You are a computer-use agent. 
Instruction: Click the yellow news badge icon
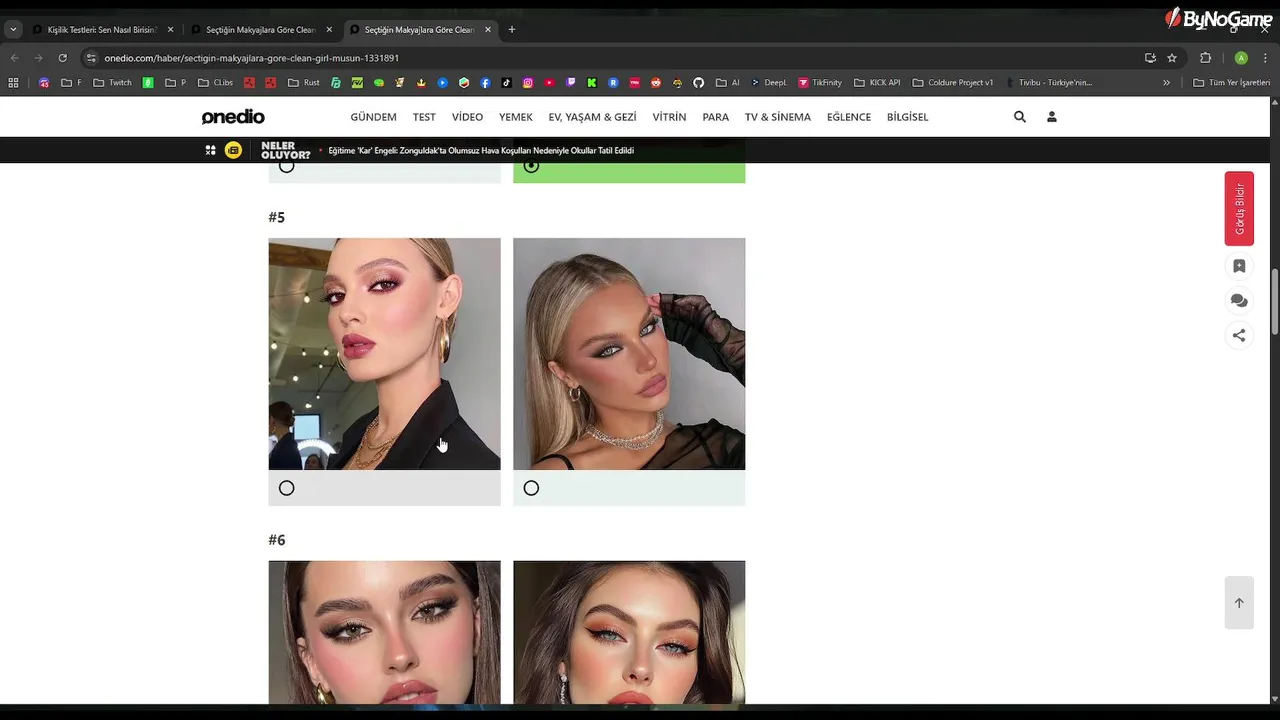pyautogui.click(x=233, y=150)
